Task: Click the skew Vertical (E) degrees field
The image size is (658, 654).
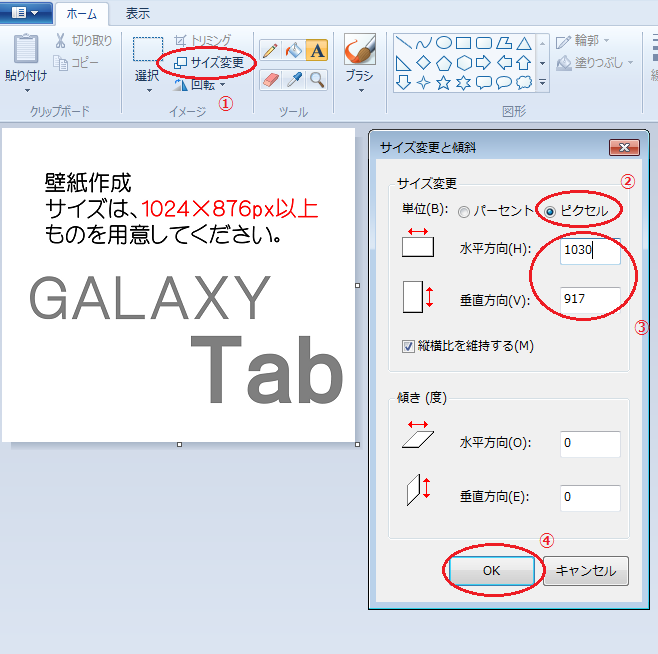Action: [x=590, y=498]
